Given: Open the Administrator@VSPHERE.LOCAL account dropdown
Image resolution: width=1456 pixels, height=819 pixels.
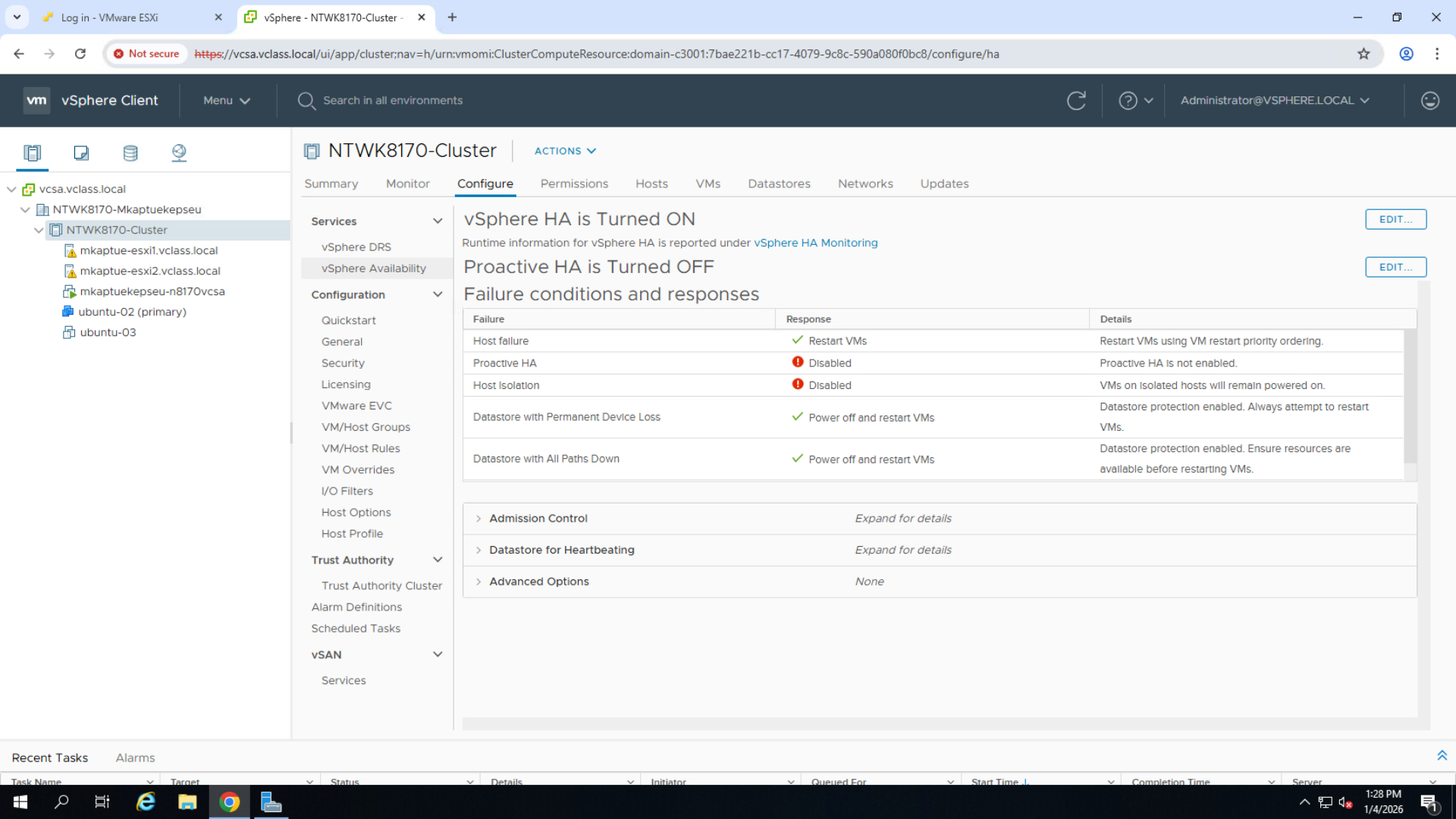Looking at the screenshot, I should pos(1274,100).
